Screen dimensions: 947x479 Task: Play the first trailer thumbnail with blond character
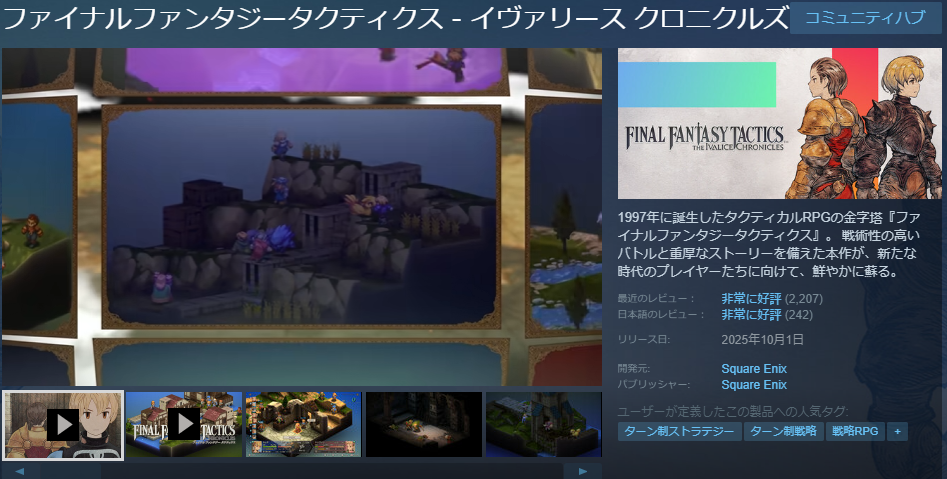63,424
